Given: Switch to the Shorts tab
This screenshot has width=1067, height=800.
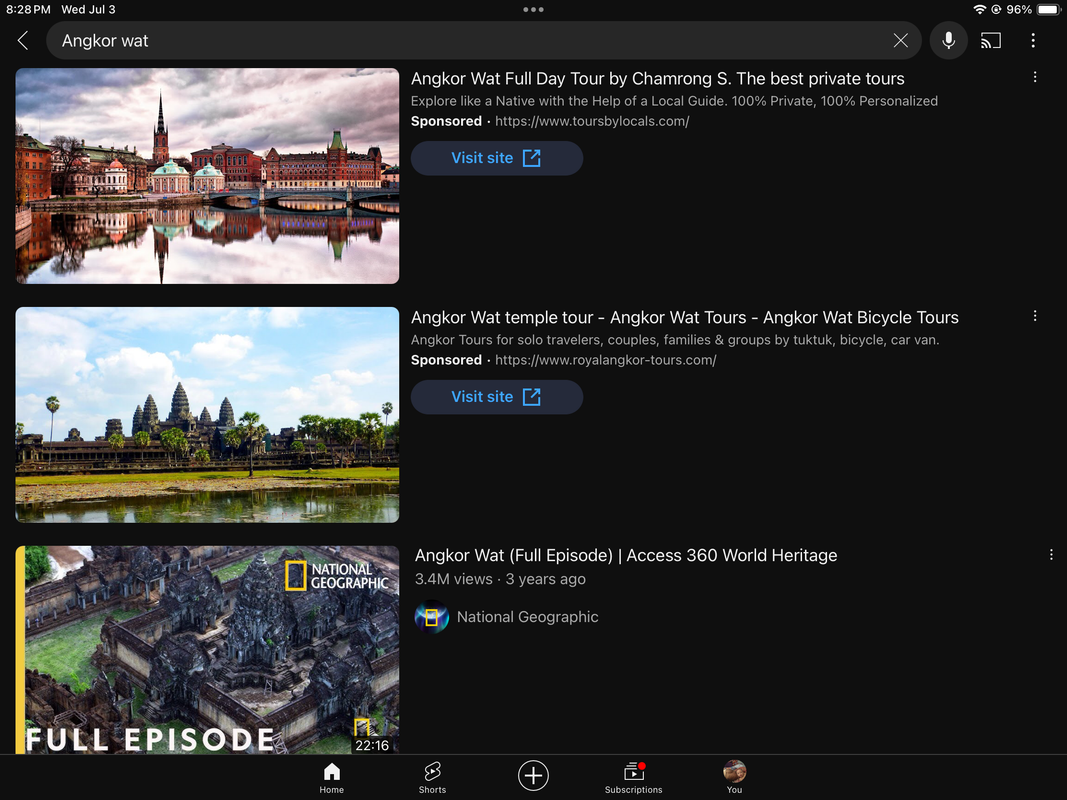Looking at the screenshot, I should pyautogui.click(x=432, y=778).
